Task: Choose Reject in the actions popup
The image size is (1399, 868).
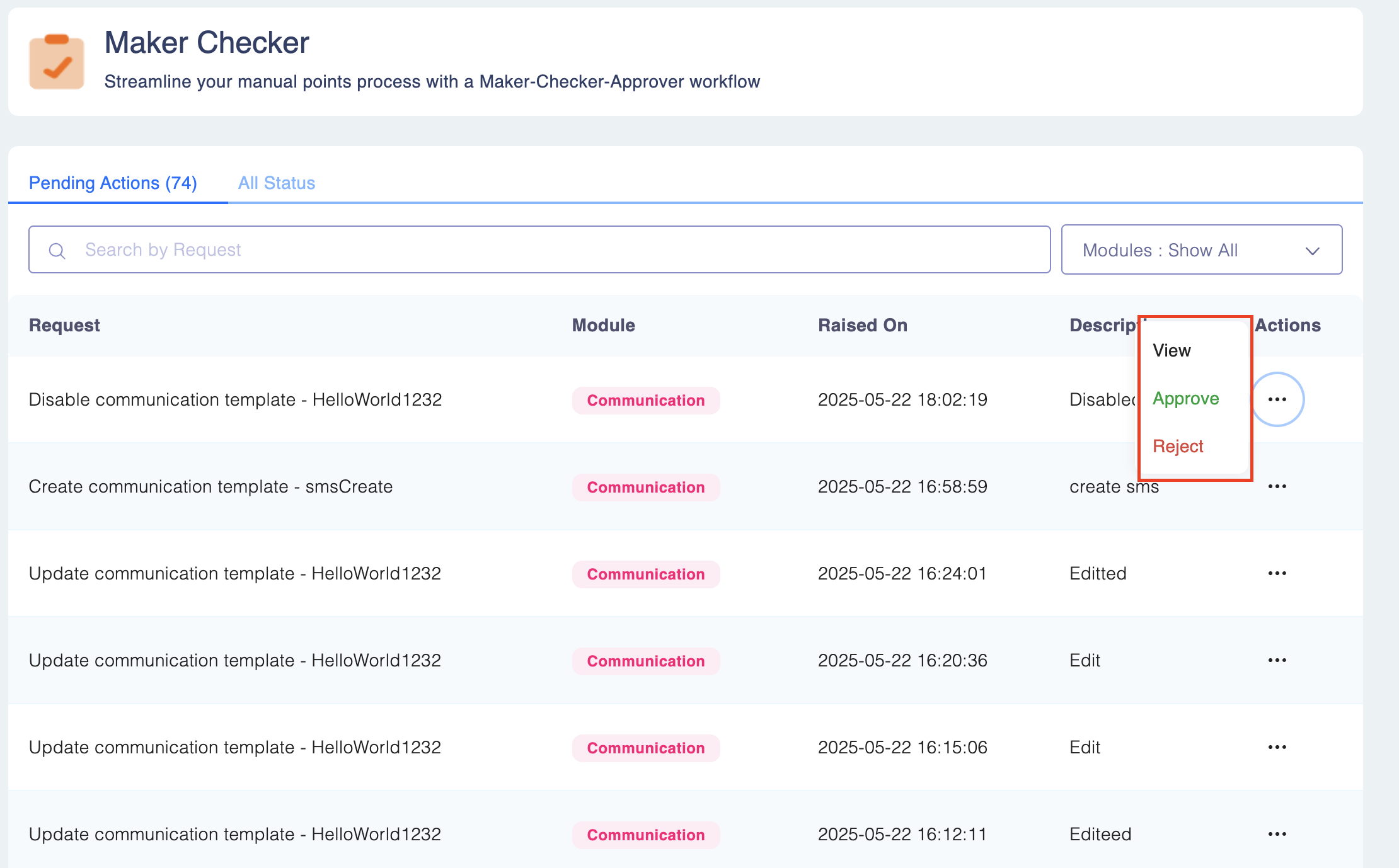Action: click(1177, 446)
